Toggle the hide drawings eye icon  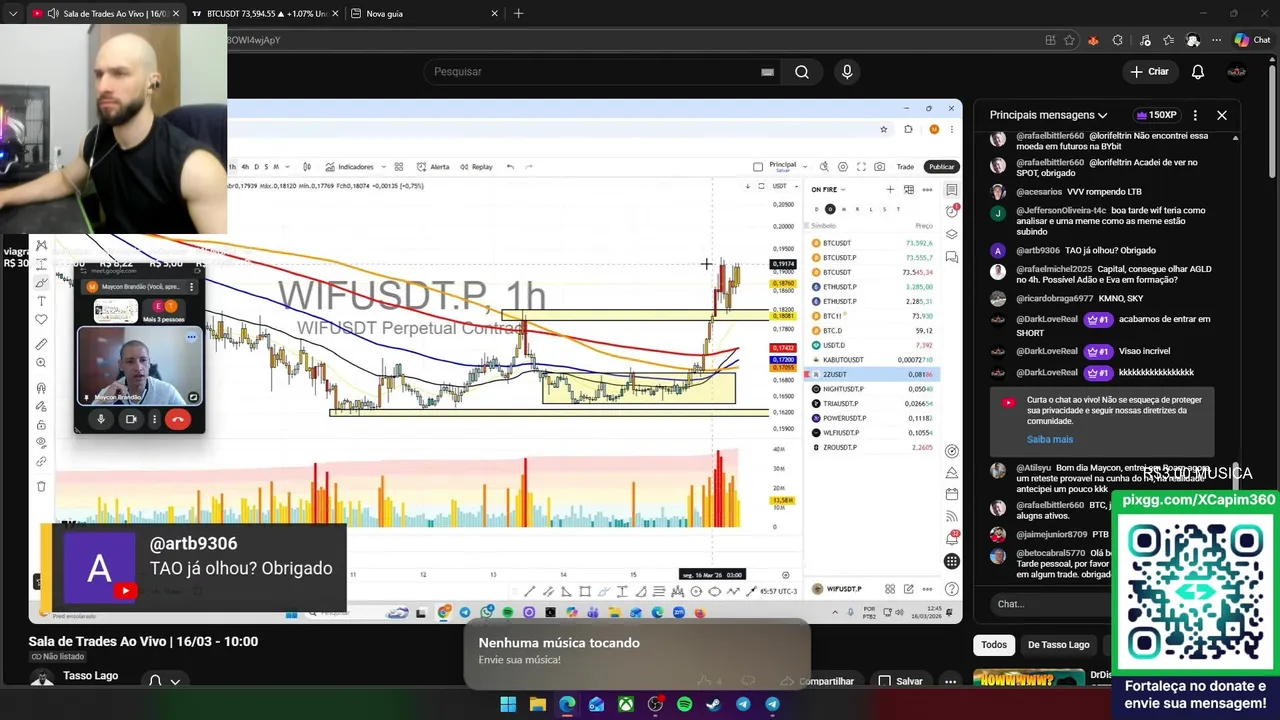click(x=41, y=442)
